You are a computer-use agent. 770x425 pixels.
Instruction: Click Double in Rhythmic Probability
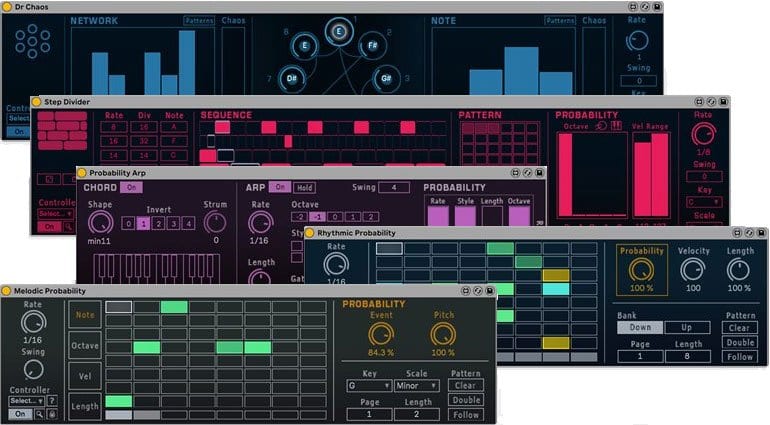(x=740, y=342)
